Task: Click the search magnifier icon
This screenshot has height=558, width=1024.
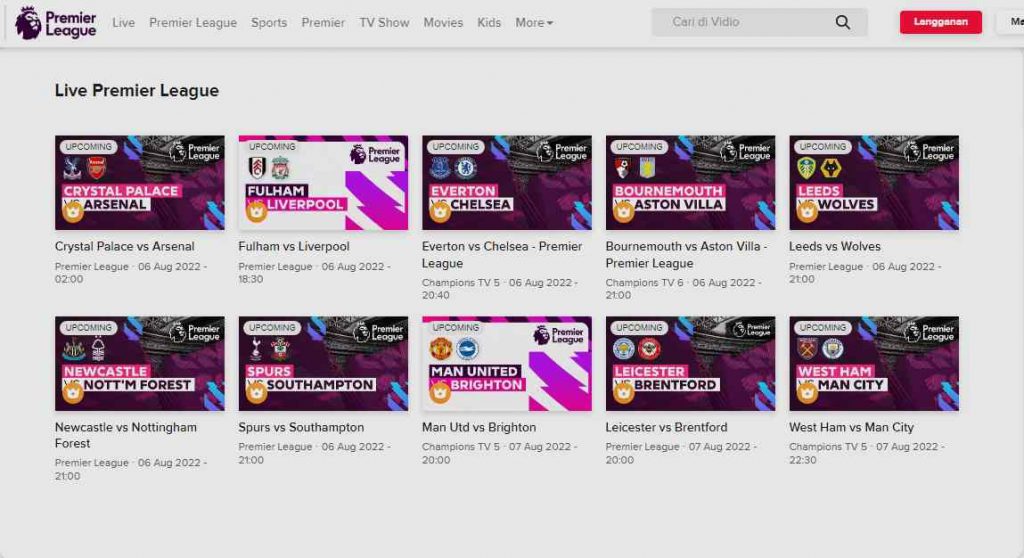Action: click(842, 22)
